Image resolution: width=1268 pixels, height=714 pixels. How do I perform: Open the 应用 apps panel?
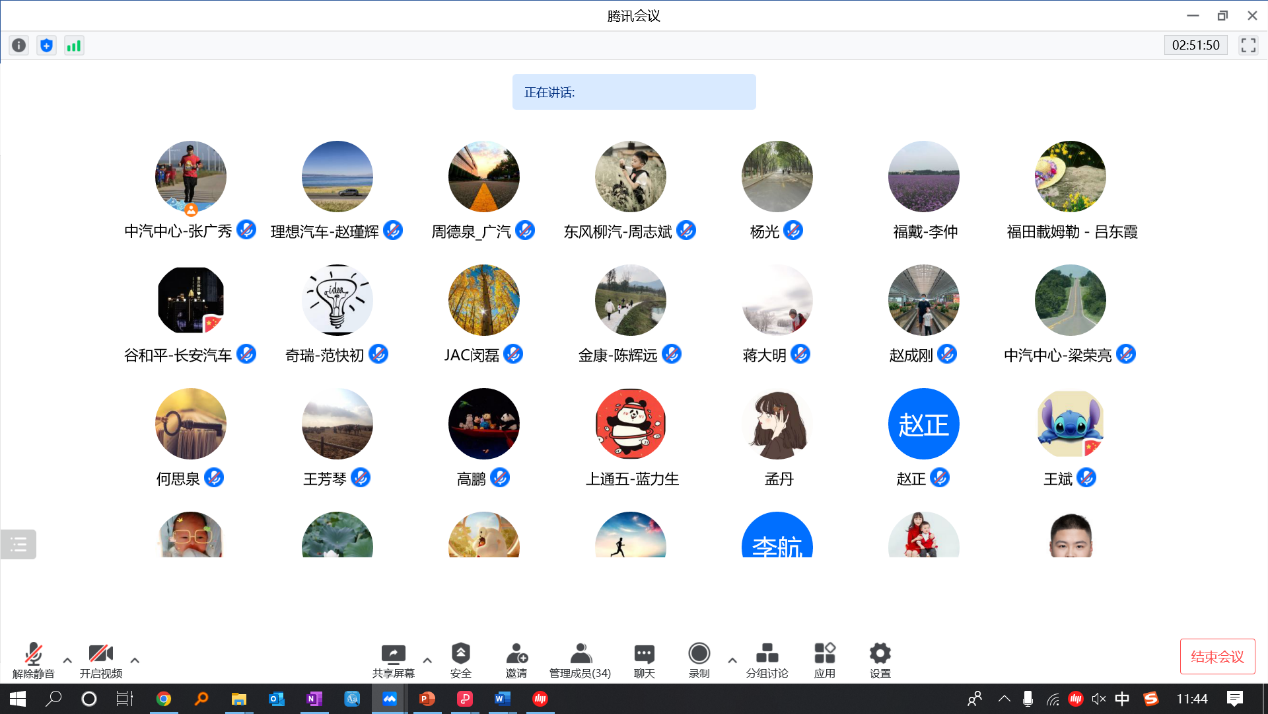pyautogui.click(x=824, y=660)
